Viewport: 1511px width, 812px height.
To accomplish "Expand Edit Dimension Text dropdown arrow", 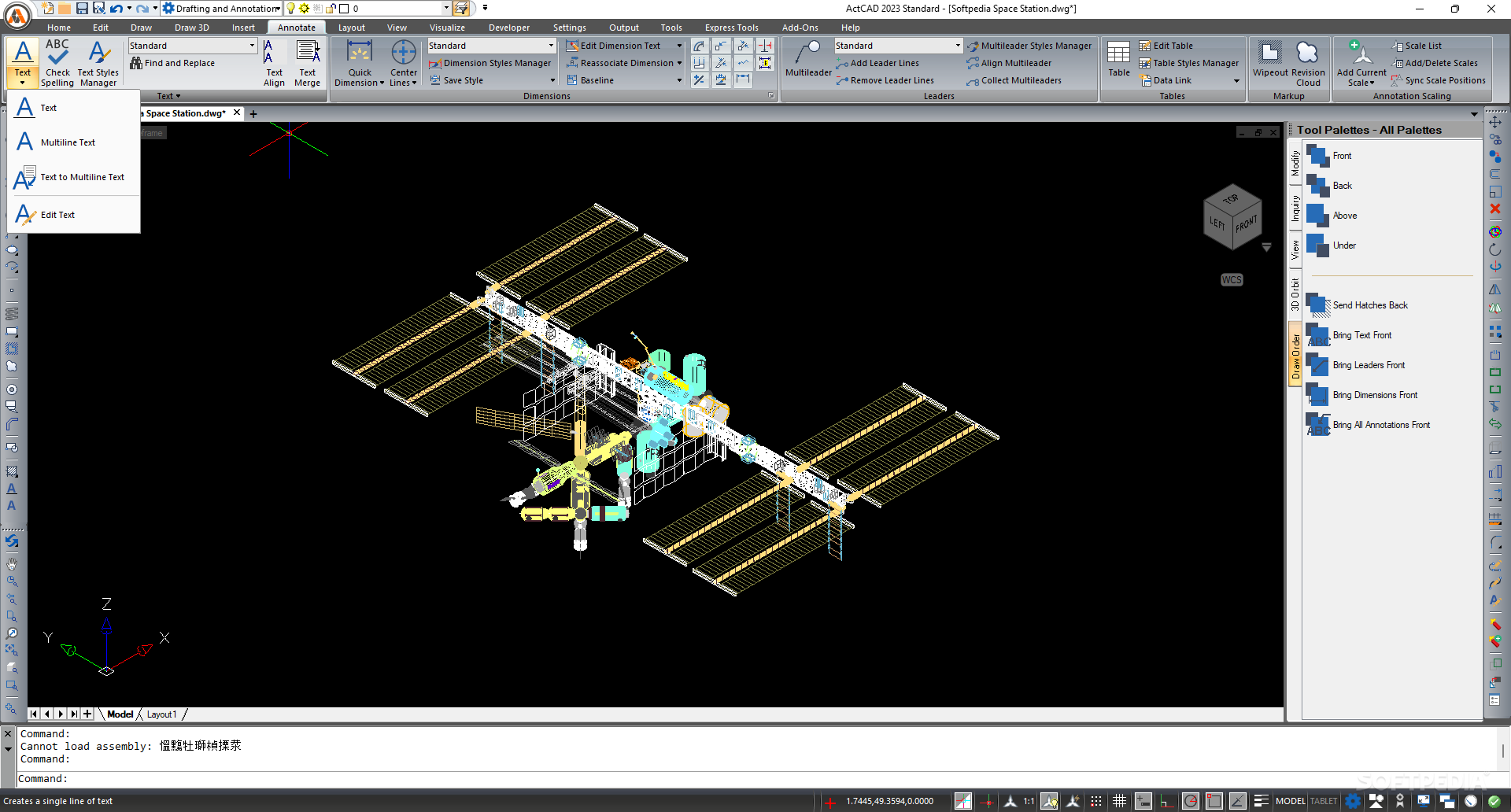I will tap(679, 46).
